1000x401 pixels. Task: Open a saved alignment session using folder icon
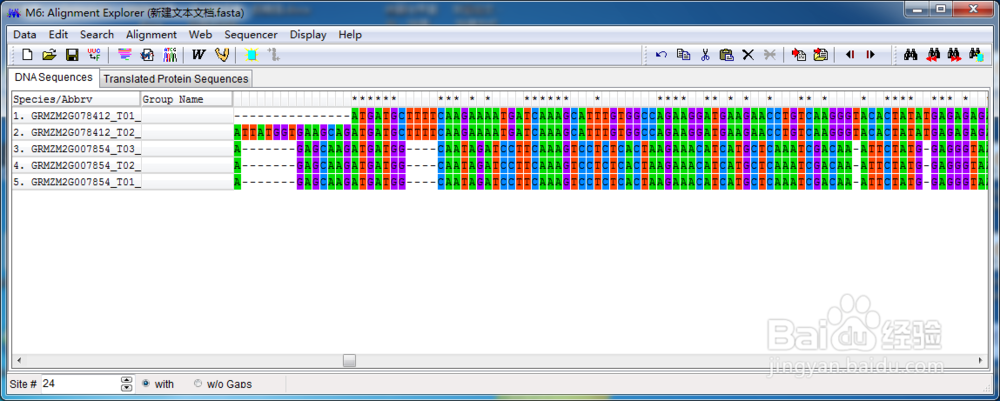point(49,55)
